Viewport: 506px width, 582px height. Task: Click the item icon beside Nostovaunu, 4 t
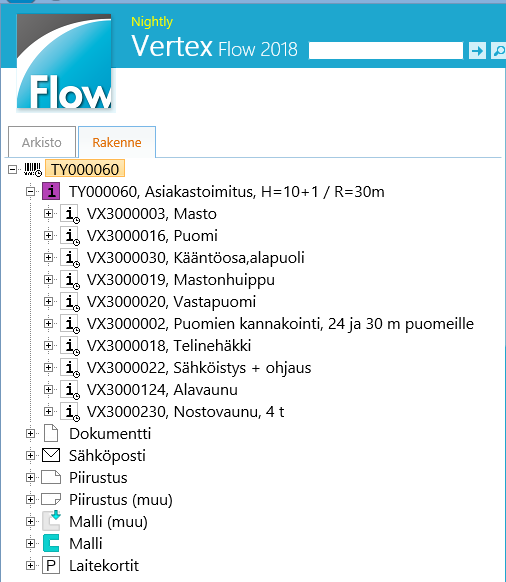tap(69, 412)
